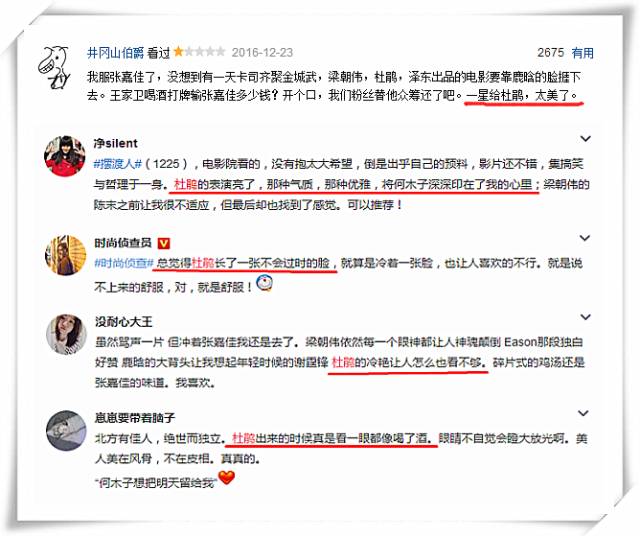Expand the chevron menu on 净silent's post
Viewport: 640px width, 536px height.
585,139
